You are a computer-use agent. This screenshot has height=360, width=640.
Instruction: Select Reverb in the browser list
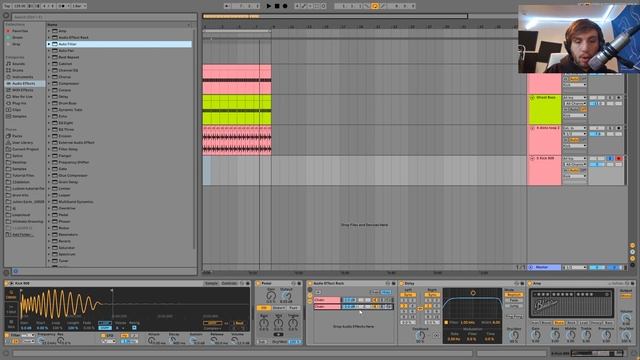tap(64, 241)
